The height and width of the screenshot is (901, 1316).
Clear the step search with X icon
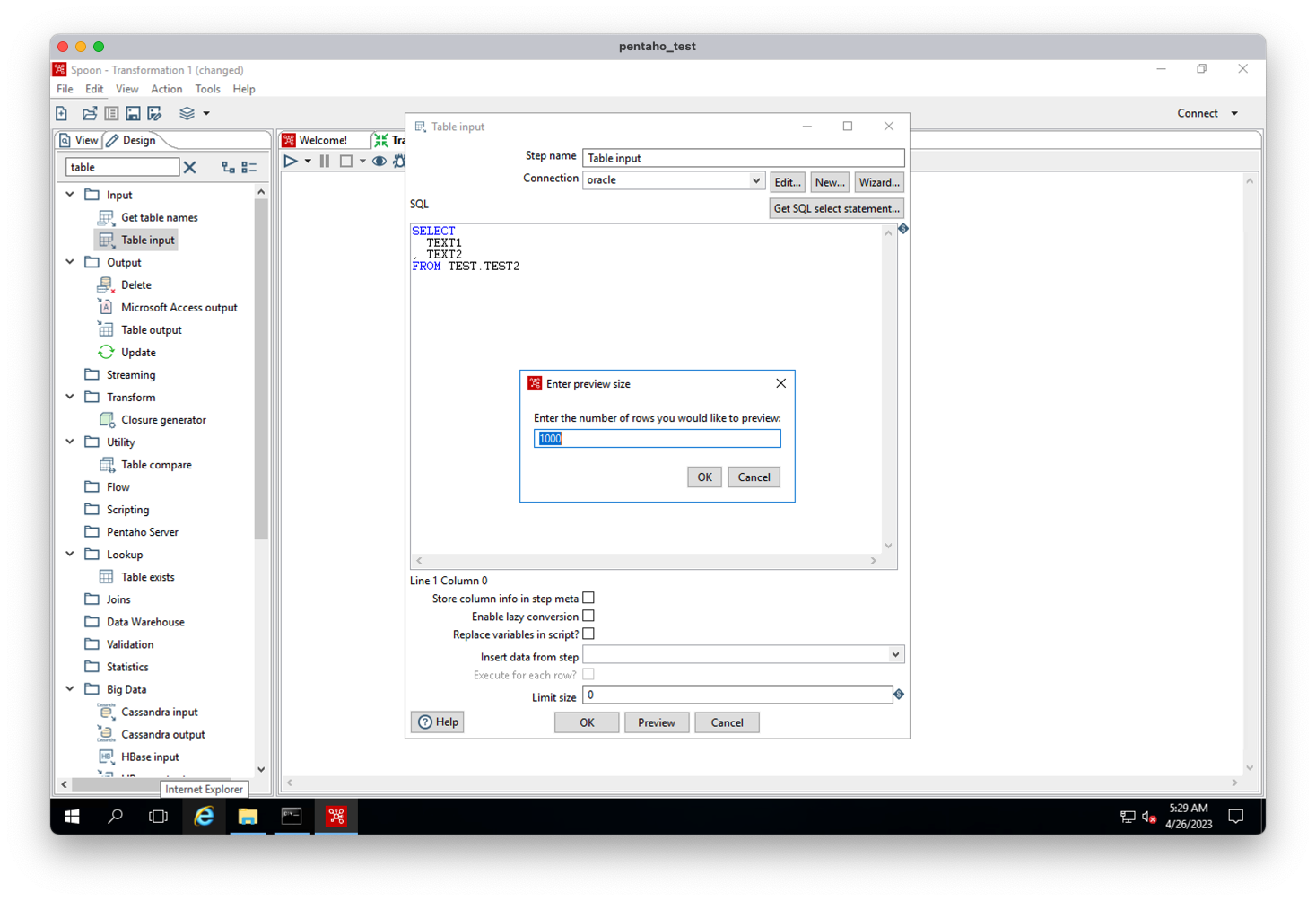coord(190,167)
